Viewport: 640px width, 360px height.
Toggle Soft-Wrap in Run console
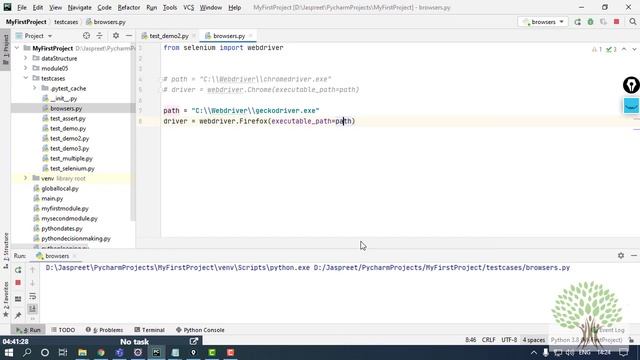coord(33,296)
